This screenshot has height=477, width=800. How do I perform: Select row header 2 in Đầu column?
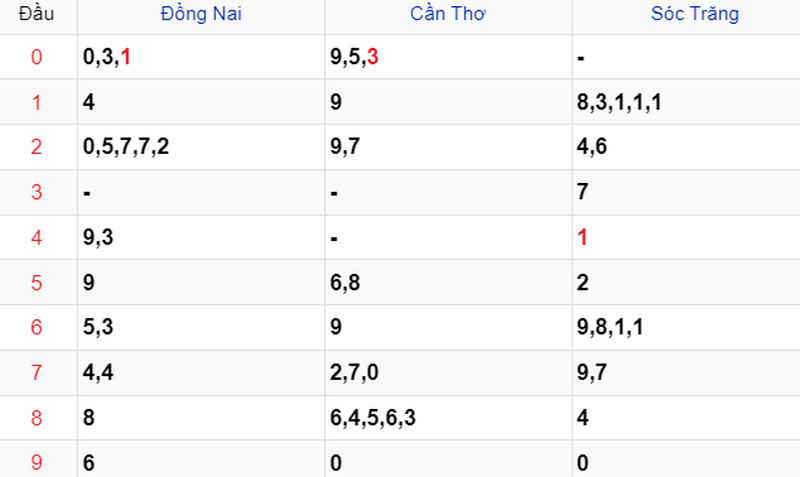pos(36,147)
